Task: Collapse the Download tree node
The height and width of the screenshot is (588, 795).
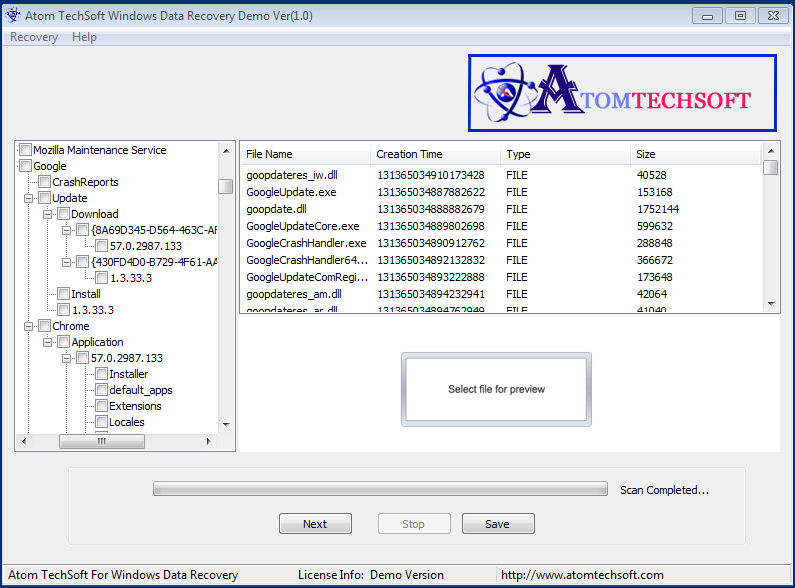Action: tap(48, 214)
